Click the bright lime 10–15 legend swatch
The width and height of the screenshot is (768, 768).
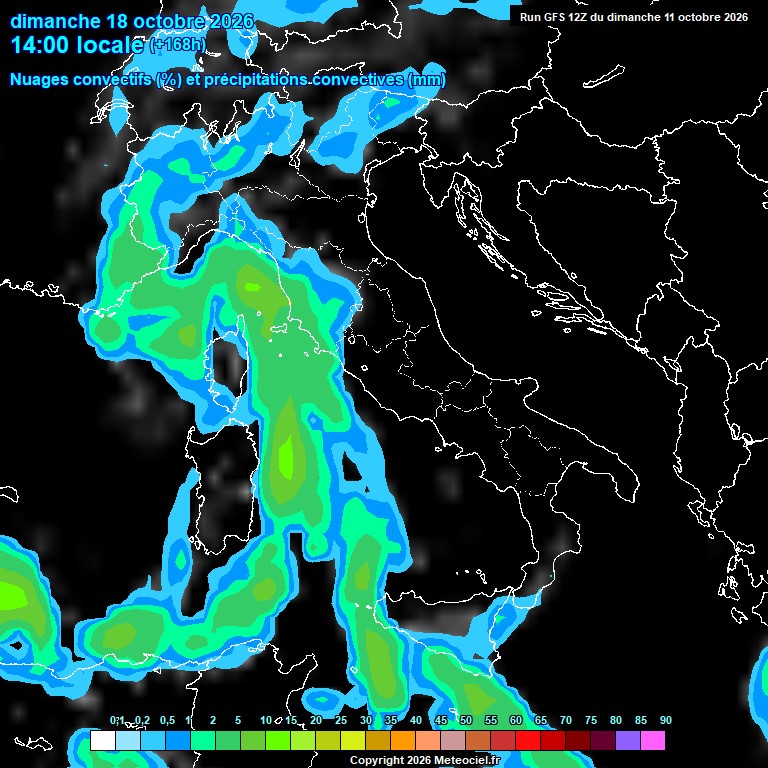[x=278, y=740]
